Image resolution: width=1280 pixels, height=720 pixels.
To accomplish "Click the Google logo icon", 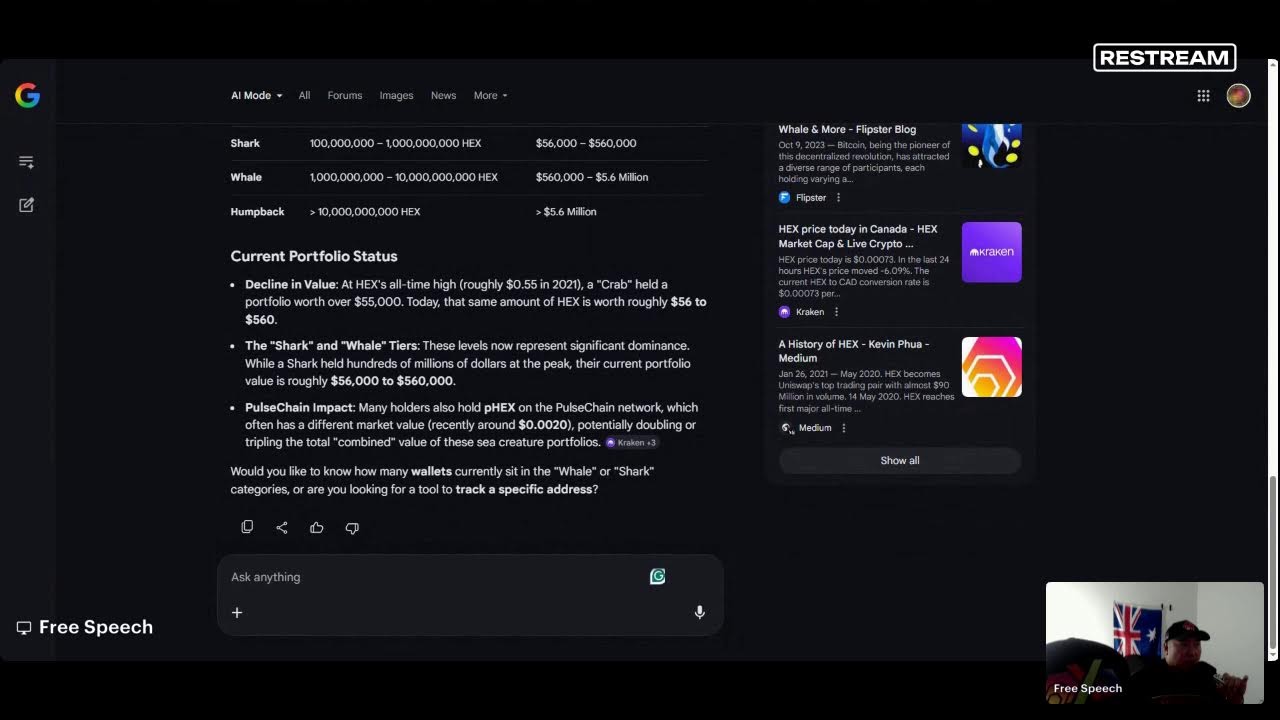I will pyautogui.click(x=27, y=95).
